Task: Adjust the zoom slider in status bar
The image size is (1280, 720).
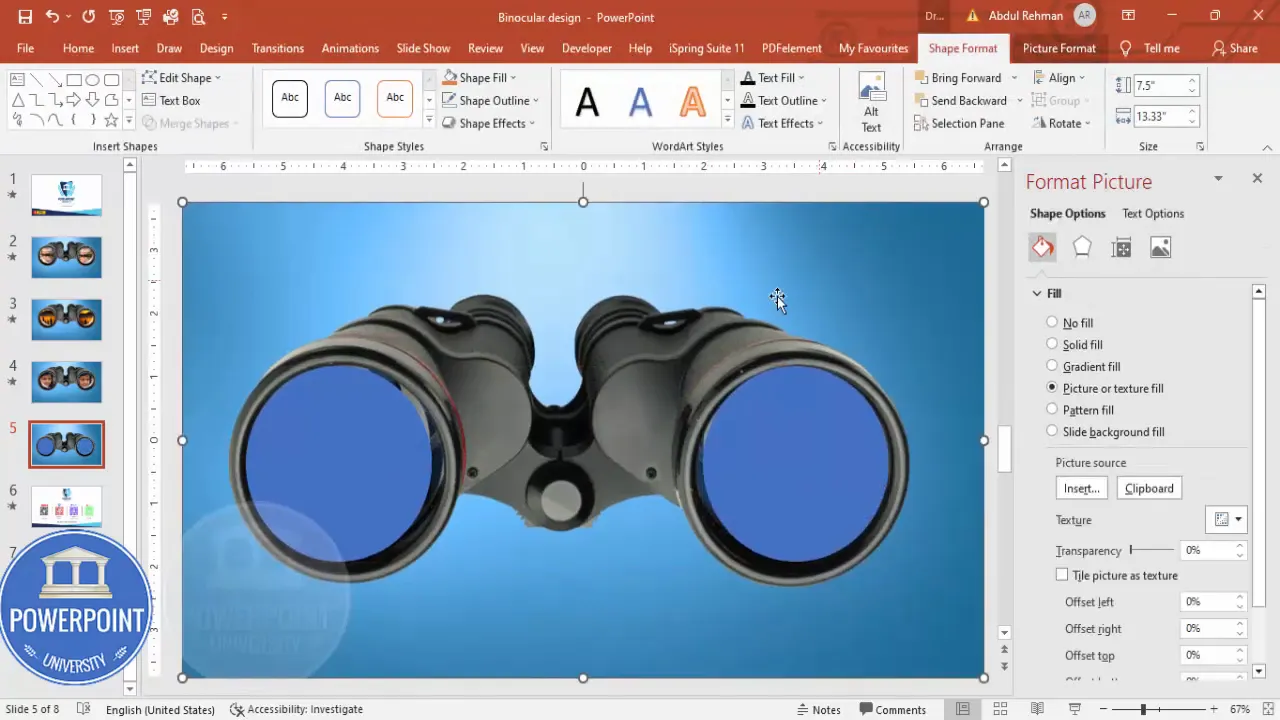Action: click(1160, 709)
